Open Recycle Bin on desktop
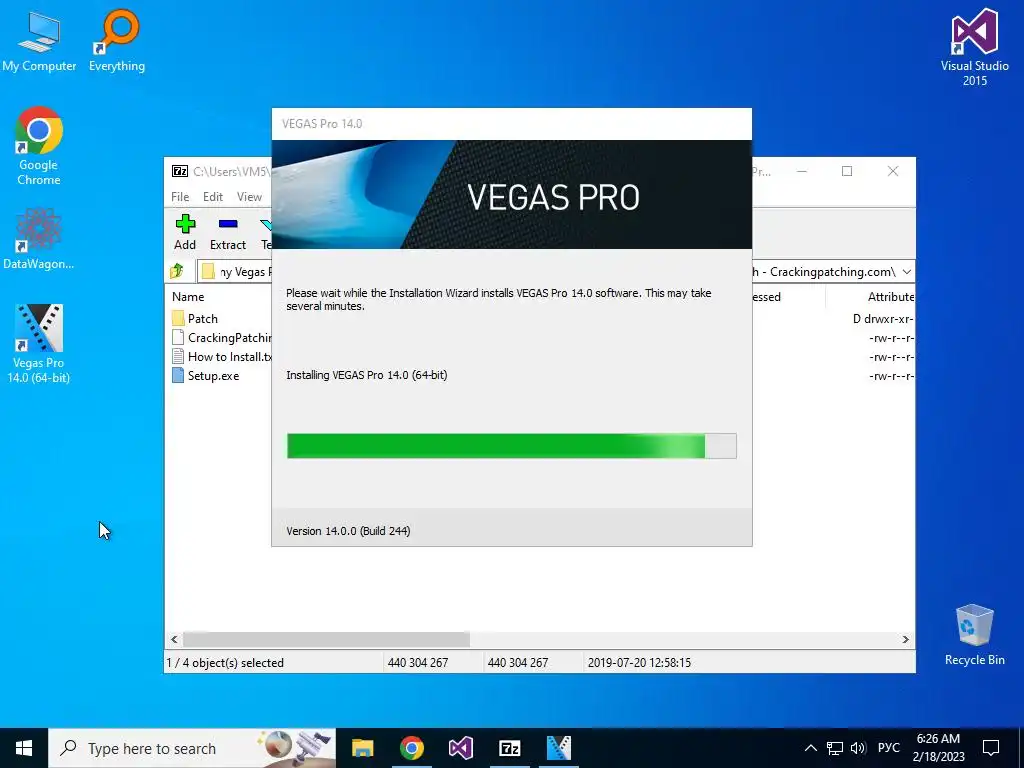The height and width of the screenshot is (768, 1024). [974, 635]
